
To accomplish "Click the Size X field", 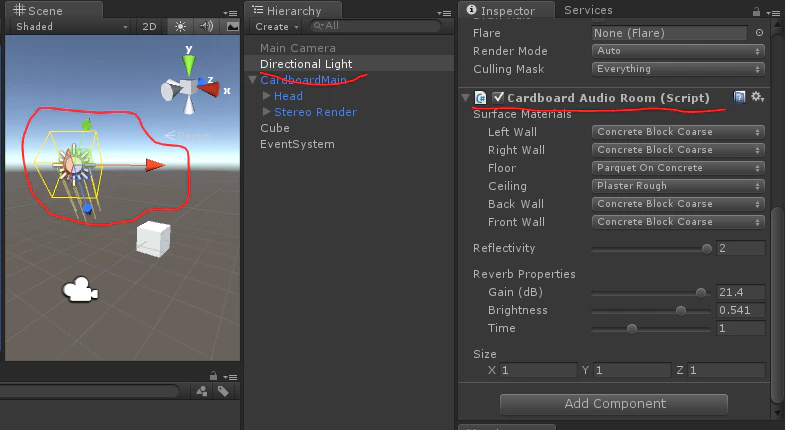I will [x=538, y=370].
